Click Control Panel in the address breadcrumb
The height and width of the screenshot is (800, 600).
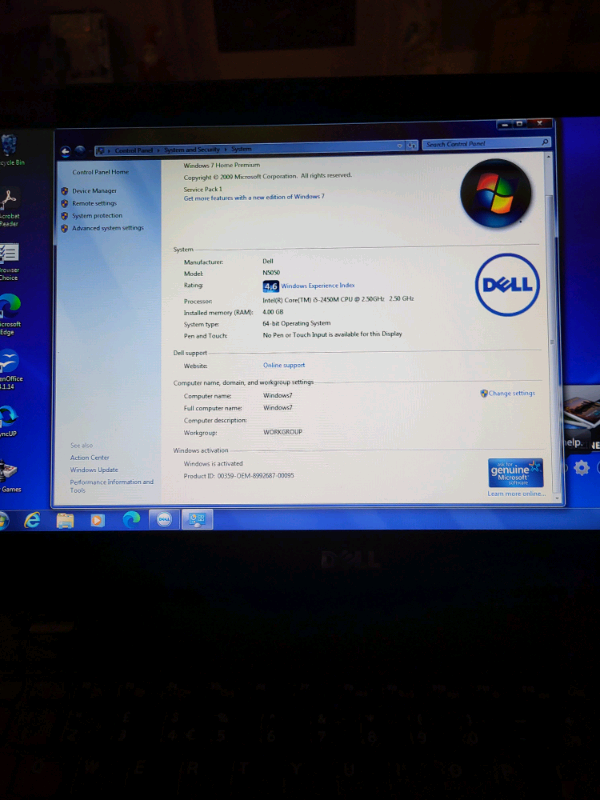coord(134,151)
